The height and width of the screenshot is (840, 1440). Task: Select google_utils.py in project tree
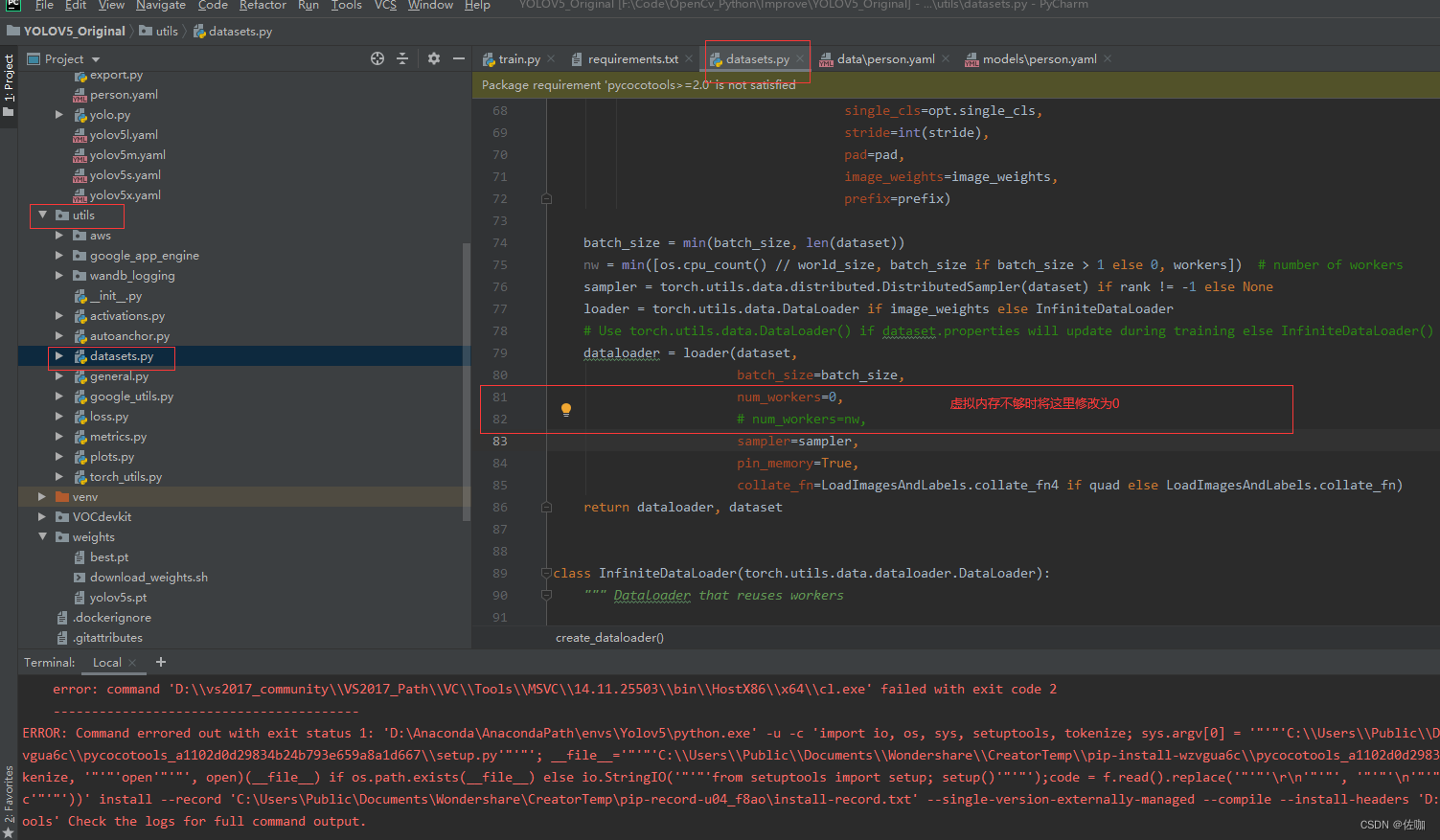pos(131,397)
